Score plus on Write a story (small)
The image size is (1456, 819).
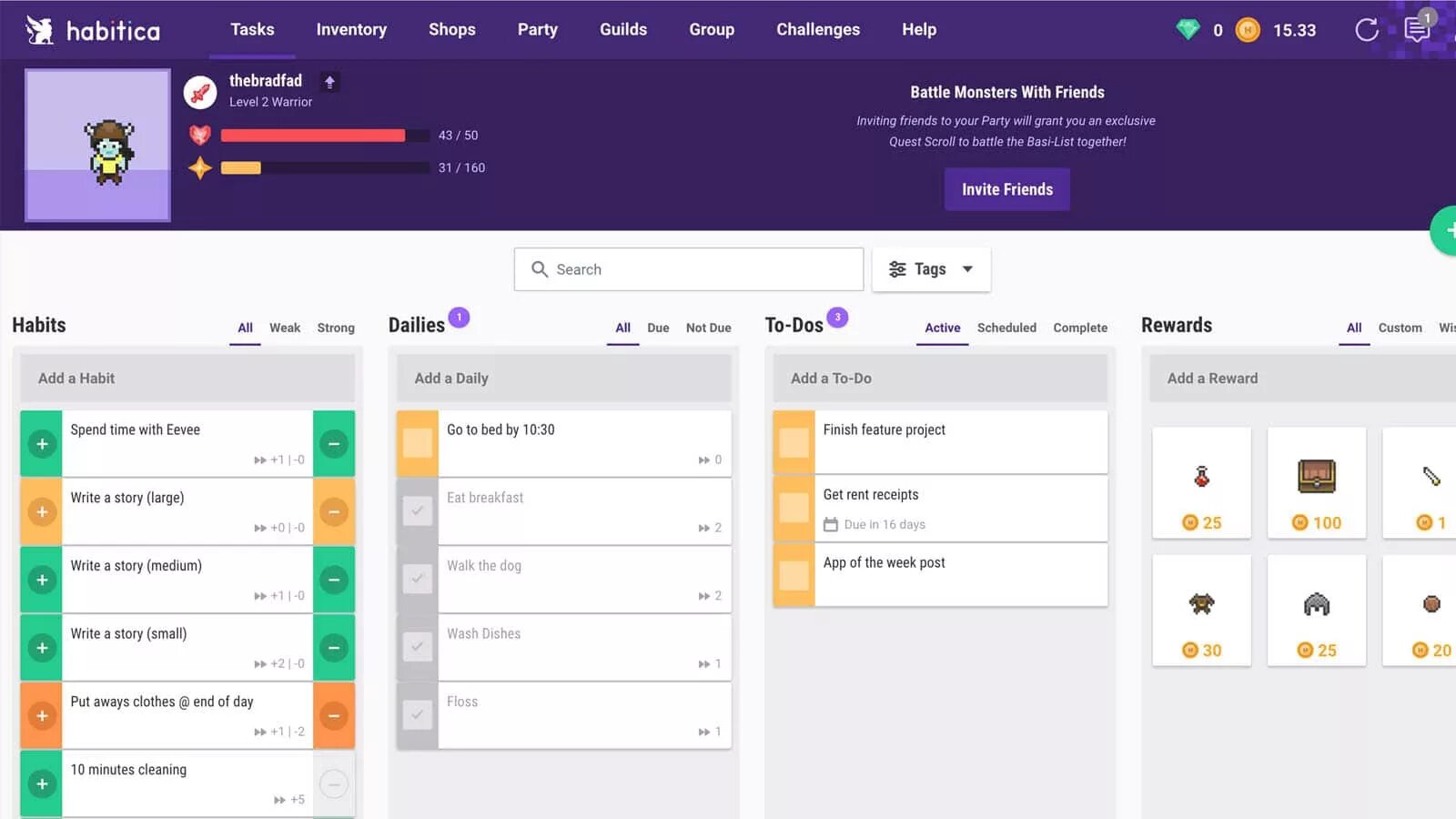(42, 647)
